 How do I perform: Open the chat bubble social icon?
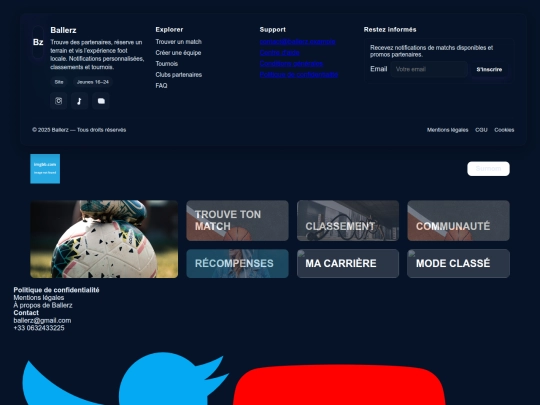(x=101, y=101)
